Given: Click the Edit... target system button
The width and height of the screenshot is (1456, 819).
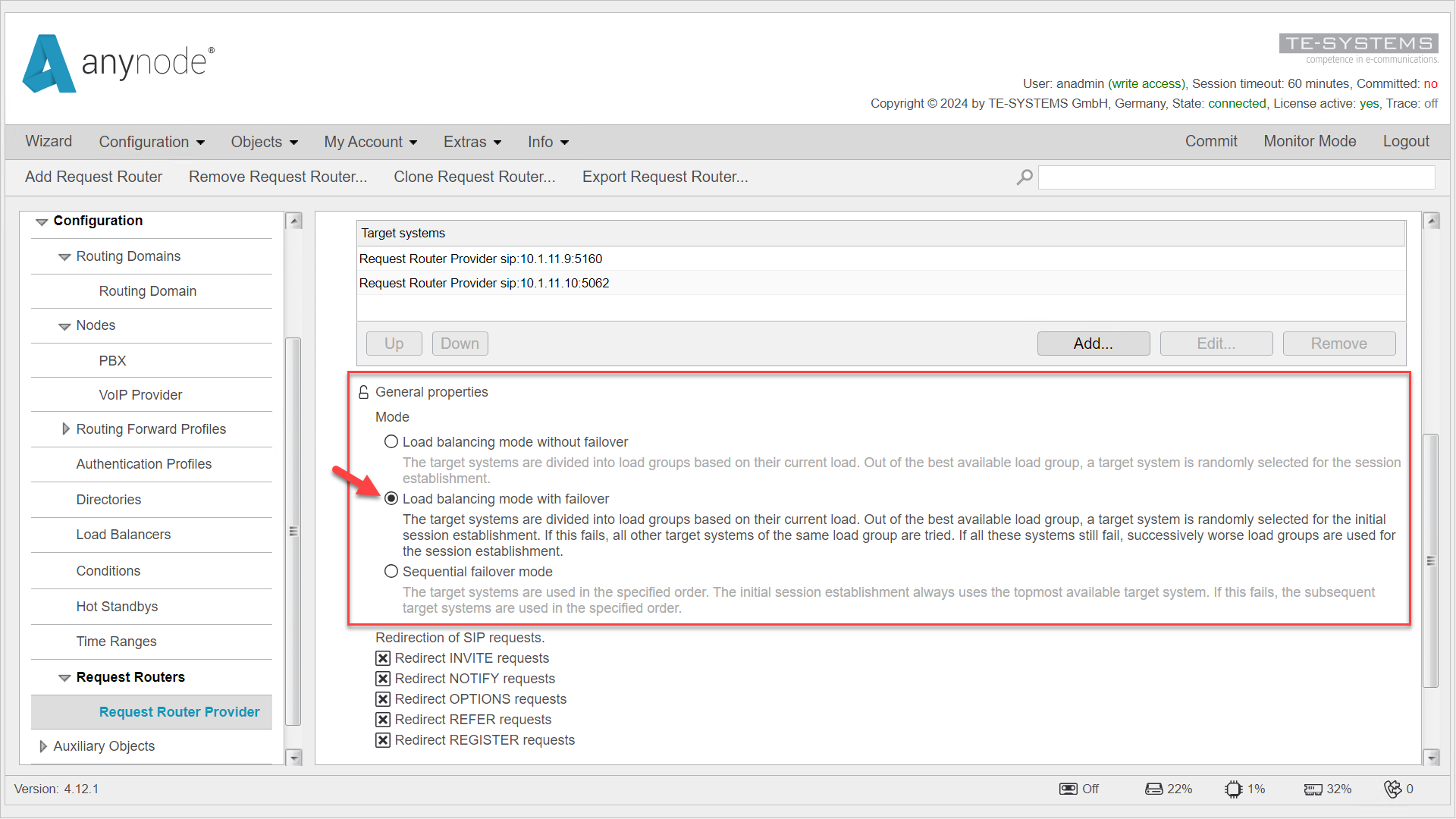Looking at the screenshot, I should pos(1216,344).
